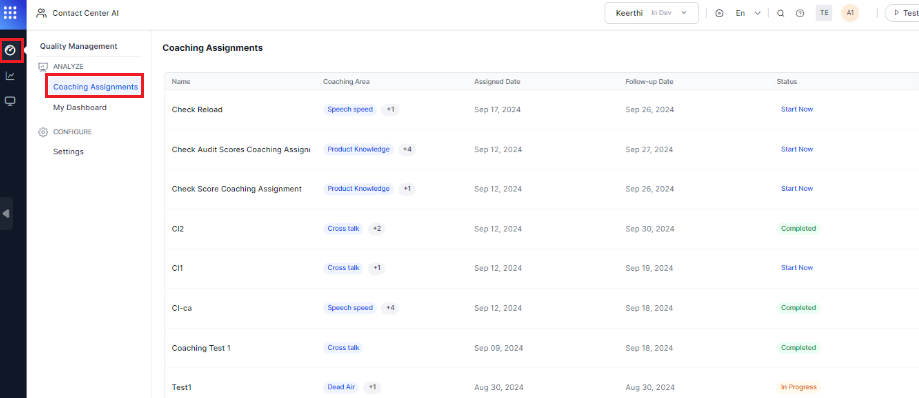Click the search magnifier icon
Viewport: 919px width, 398px height.
[x=780, y=13]
